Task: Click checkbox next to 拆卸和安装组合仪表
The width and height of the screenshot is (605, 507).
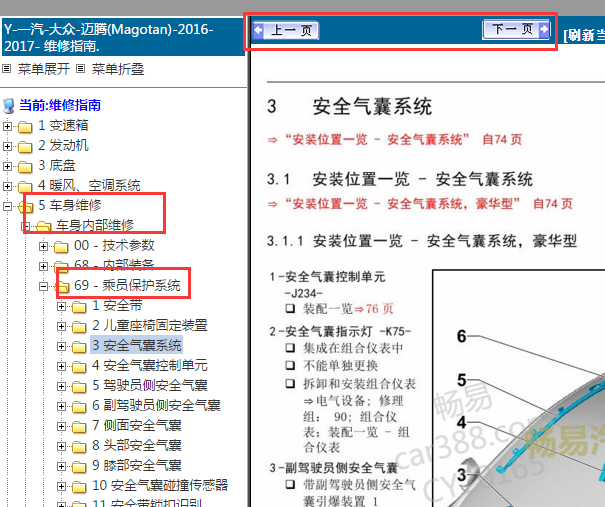Action: coord(290,384)
